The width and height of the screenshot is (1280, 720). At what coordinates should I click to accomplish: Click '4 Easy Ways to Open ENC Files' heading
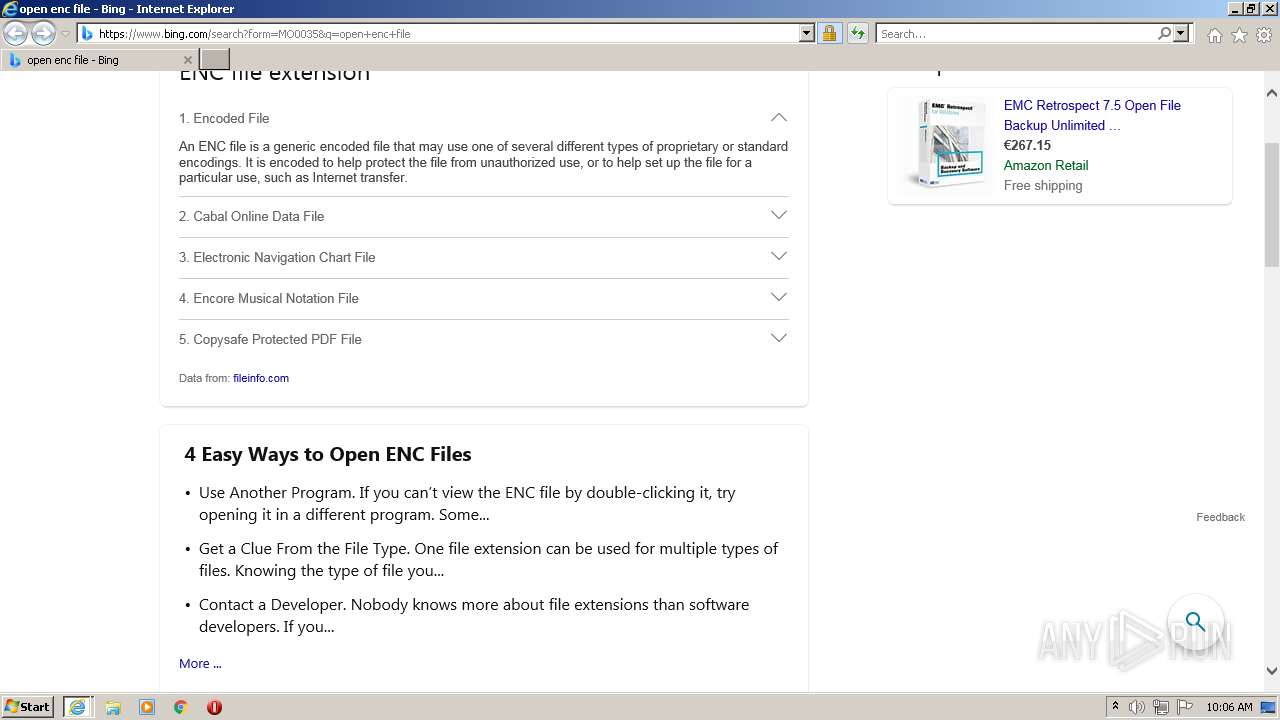click(328, 454)
